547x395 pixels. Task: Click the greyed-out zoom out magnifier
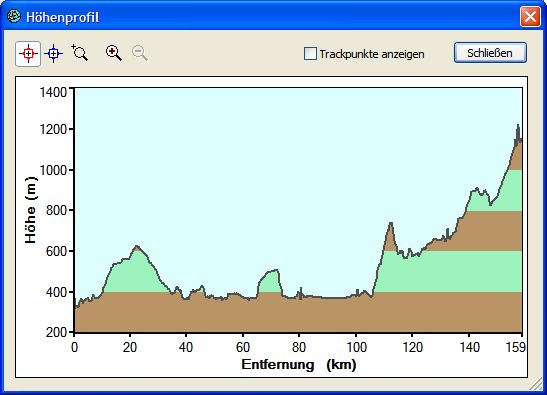click(140, 53)
